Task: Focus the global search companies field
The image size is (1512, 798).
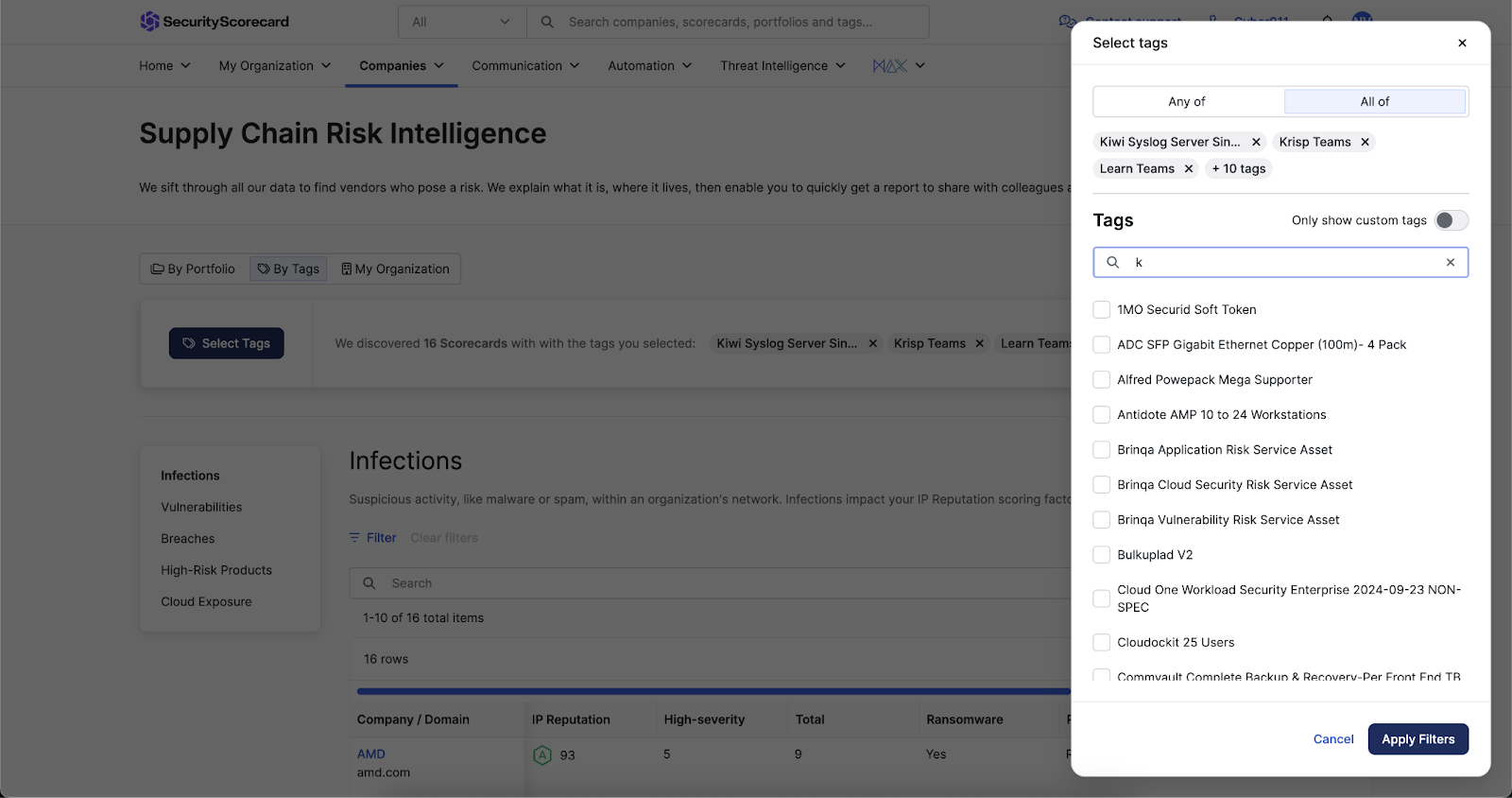Action: tap(728, 22)
